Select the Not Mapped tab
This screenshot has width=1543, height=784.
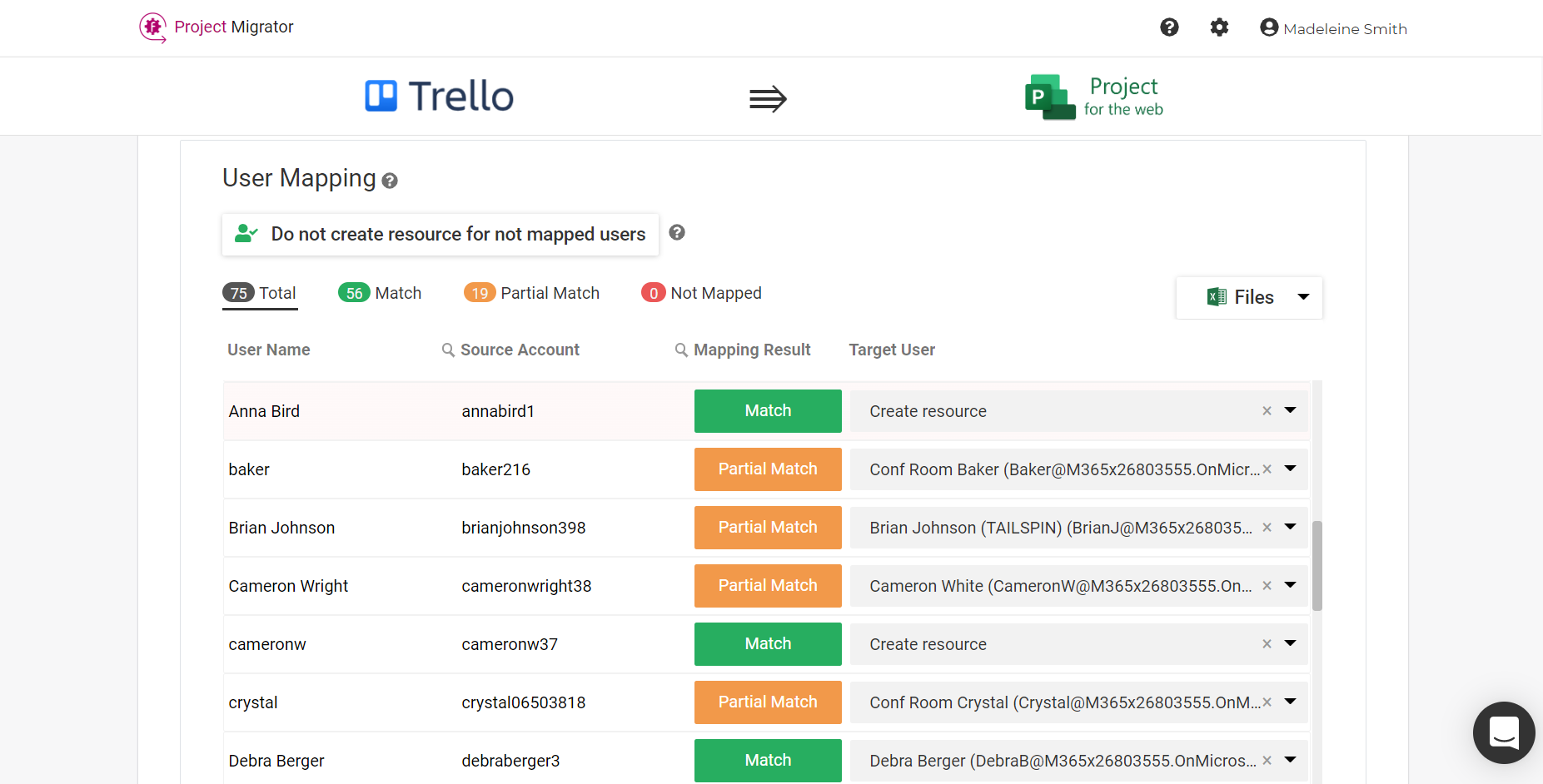pos(701,293)
